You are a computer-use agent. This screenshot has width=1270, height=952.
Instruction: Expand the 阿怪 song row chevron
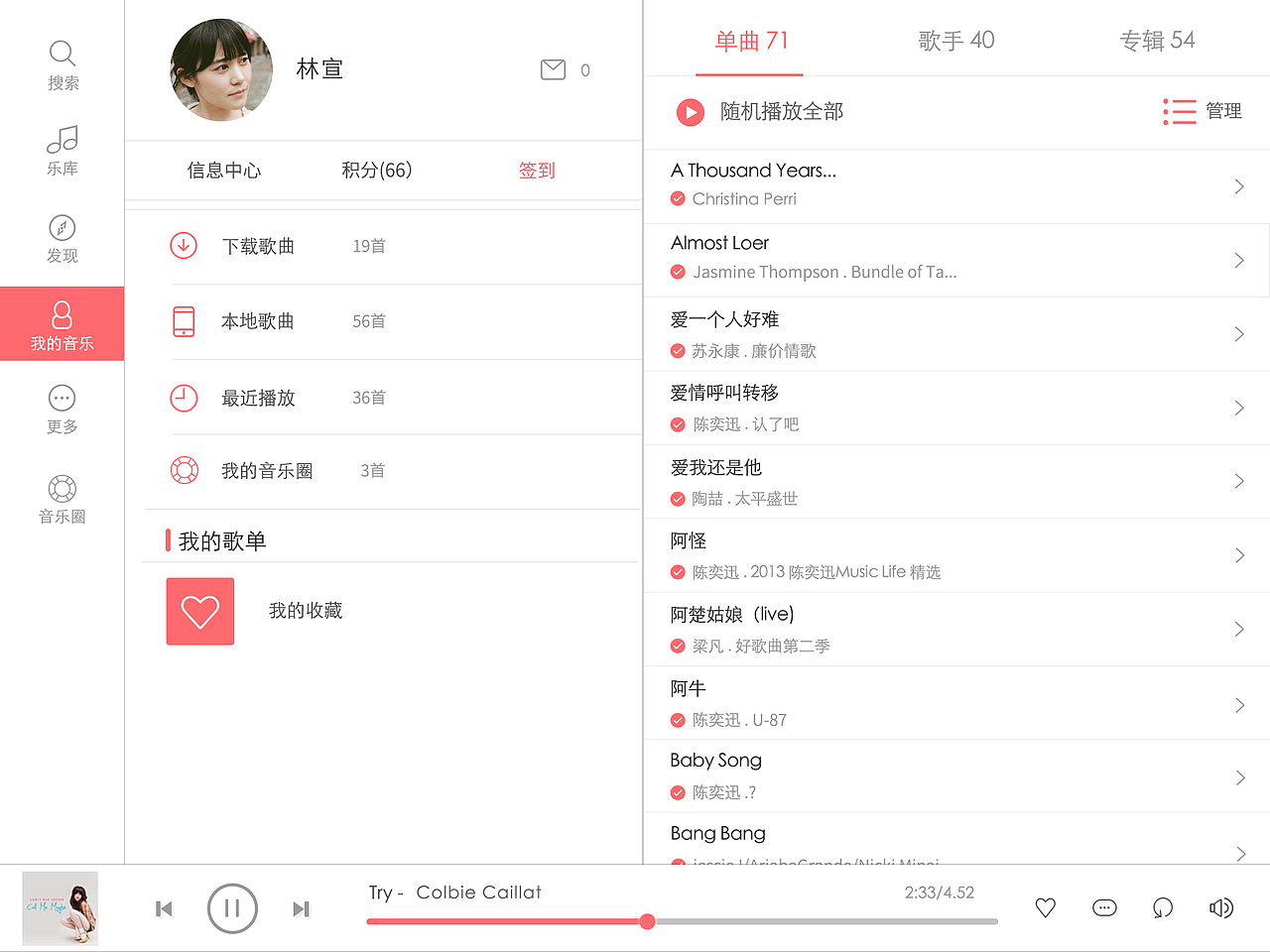pos(1239,555)
